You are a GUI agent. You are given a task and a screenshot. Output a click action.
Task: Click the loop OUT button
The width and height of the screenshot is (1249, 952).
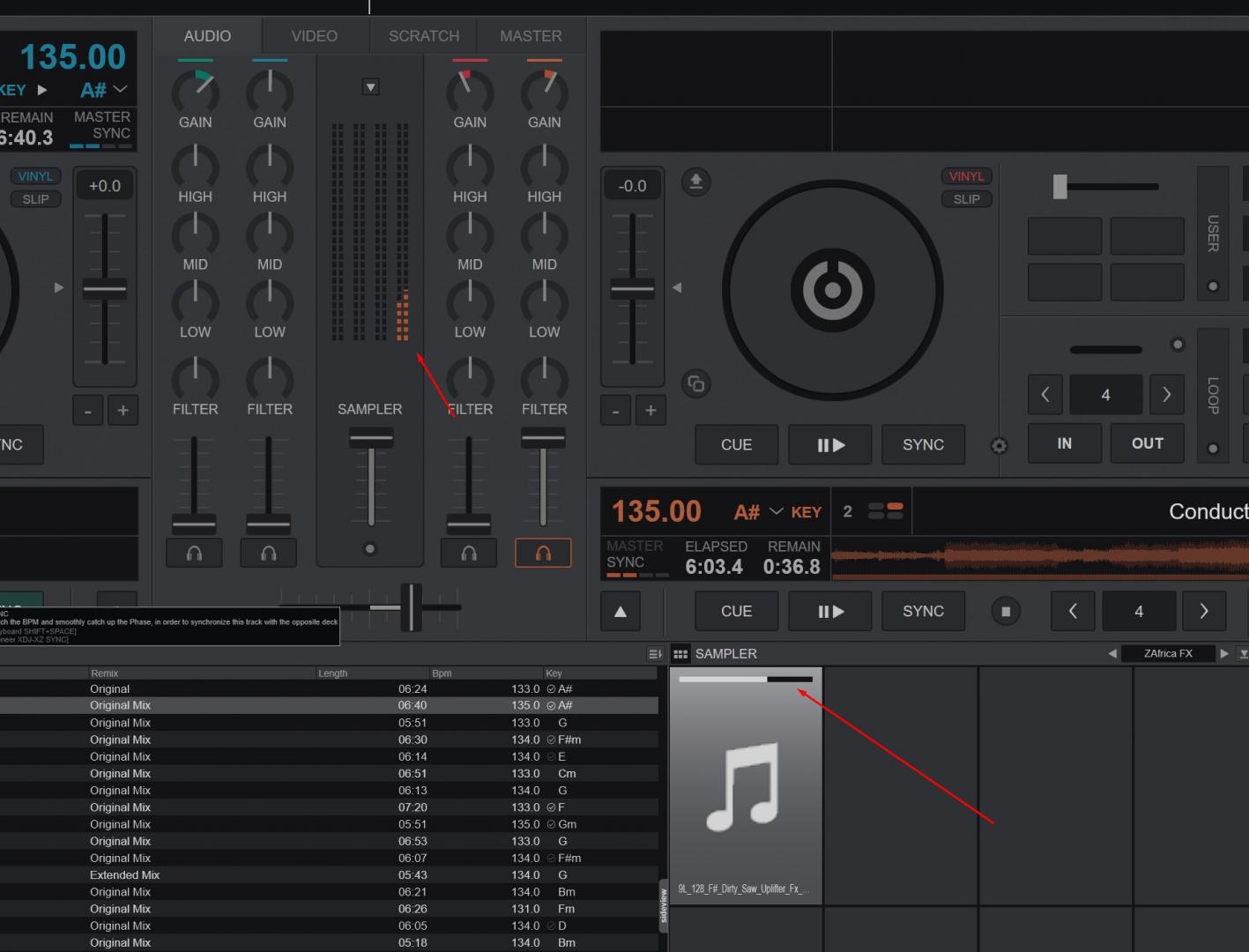coord(1148,443)
